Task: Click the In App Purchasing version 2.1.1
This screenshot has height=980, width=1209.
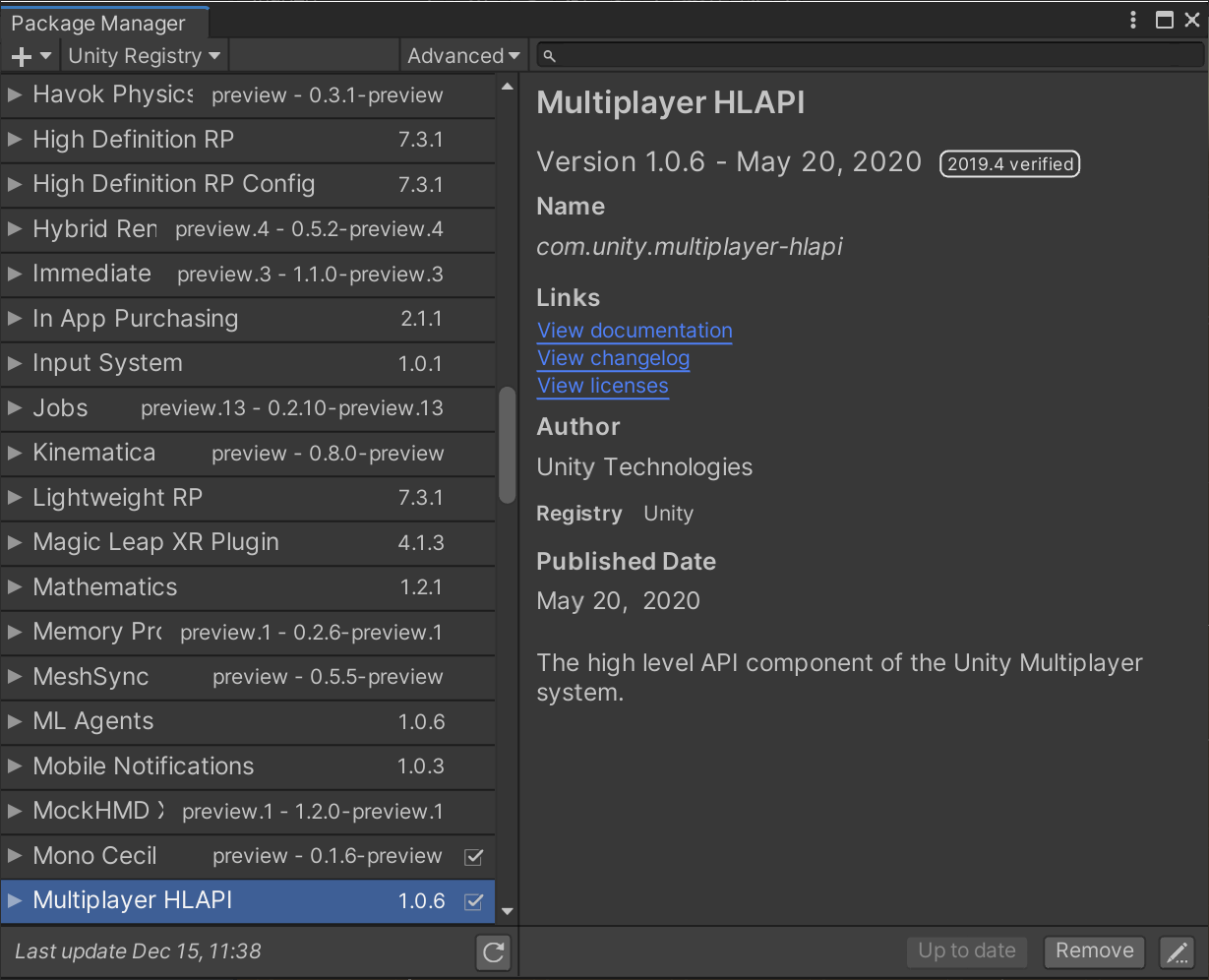Action: click(x=421, y=319)
